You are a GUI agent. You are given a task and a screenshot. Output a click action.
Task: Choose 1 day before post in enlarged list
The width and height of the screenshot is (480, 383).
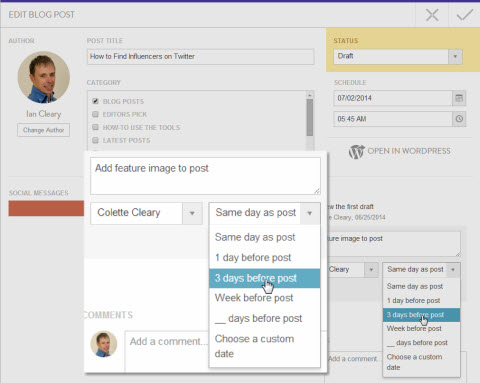(x=265, y=258)
